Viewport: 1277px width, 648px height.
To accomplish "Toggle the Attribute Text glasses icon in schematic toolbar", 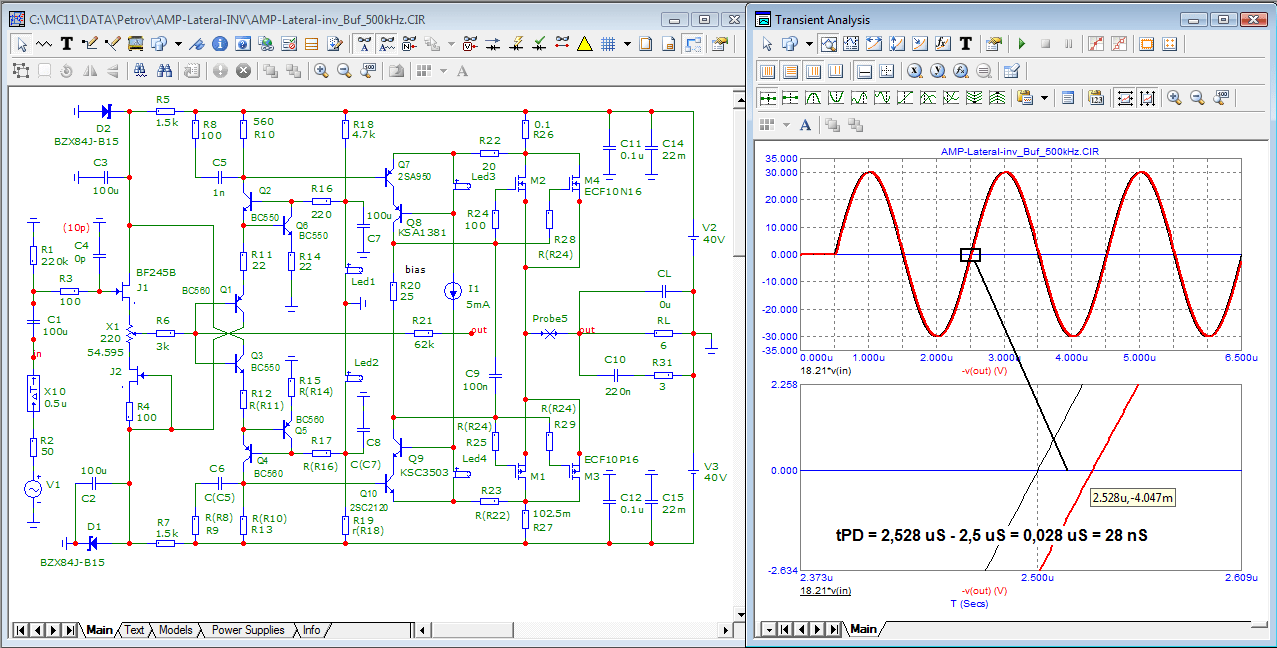I will click(x=387, y=44).
